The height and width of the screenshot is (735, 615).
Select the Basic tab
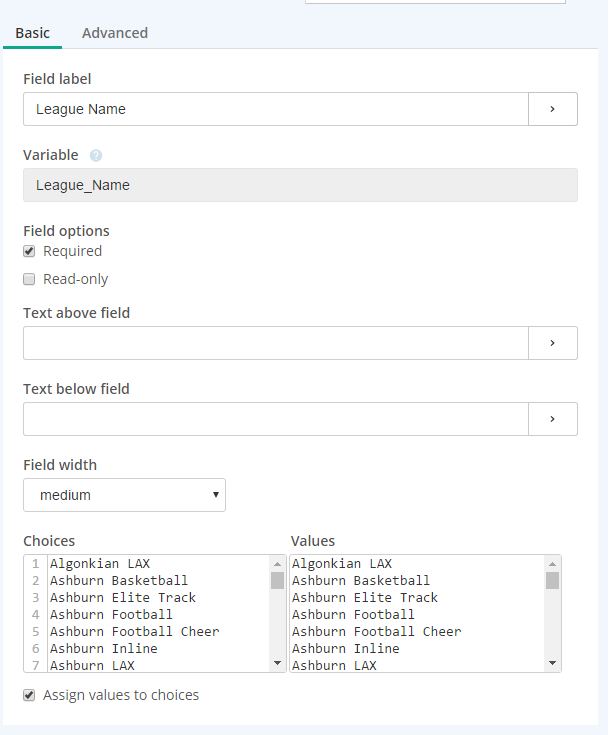pyautogui.click(x=32, y=33)
